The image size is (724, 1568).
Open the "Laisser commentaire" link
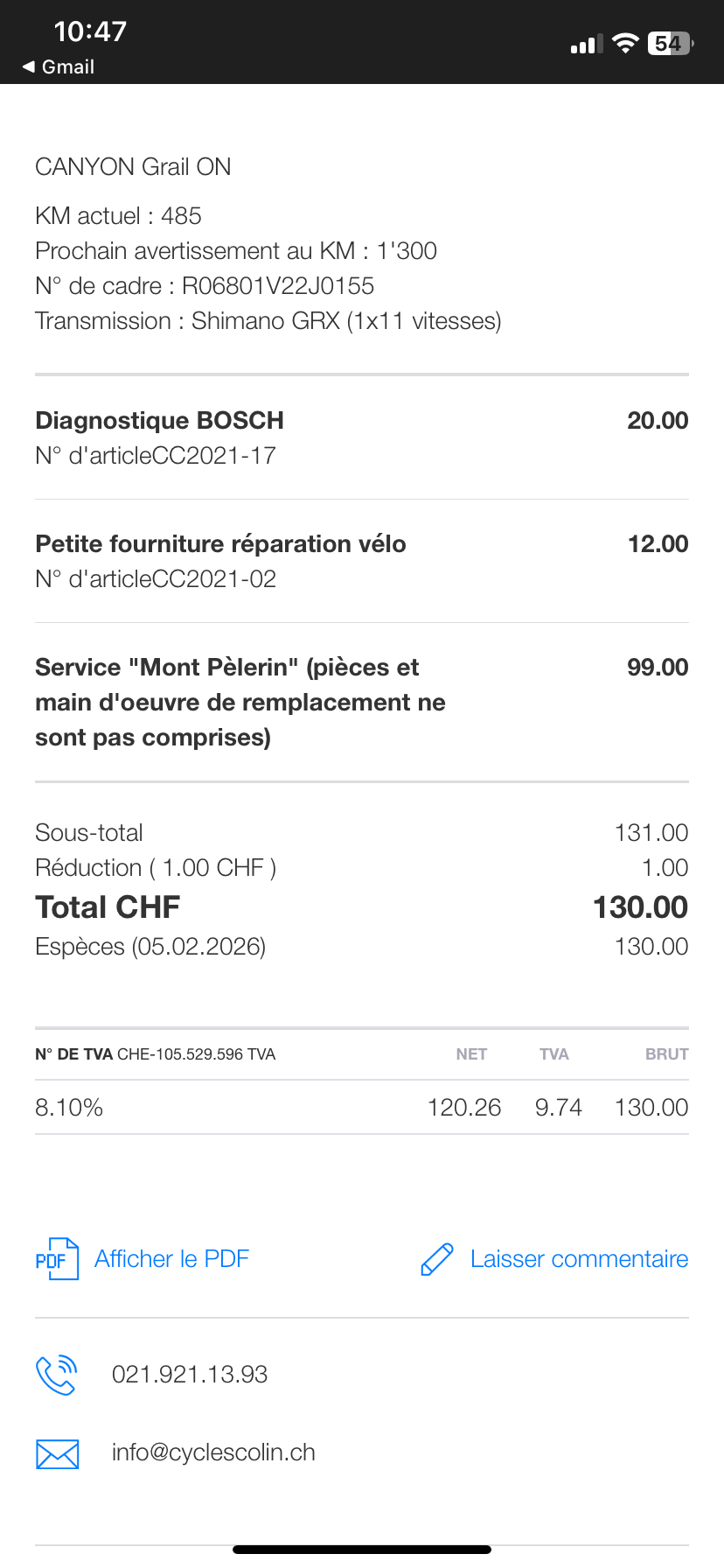579,1259
